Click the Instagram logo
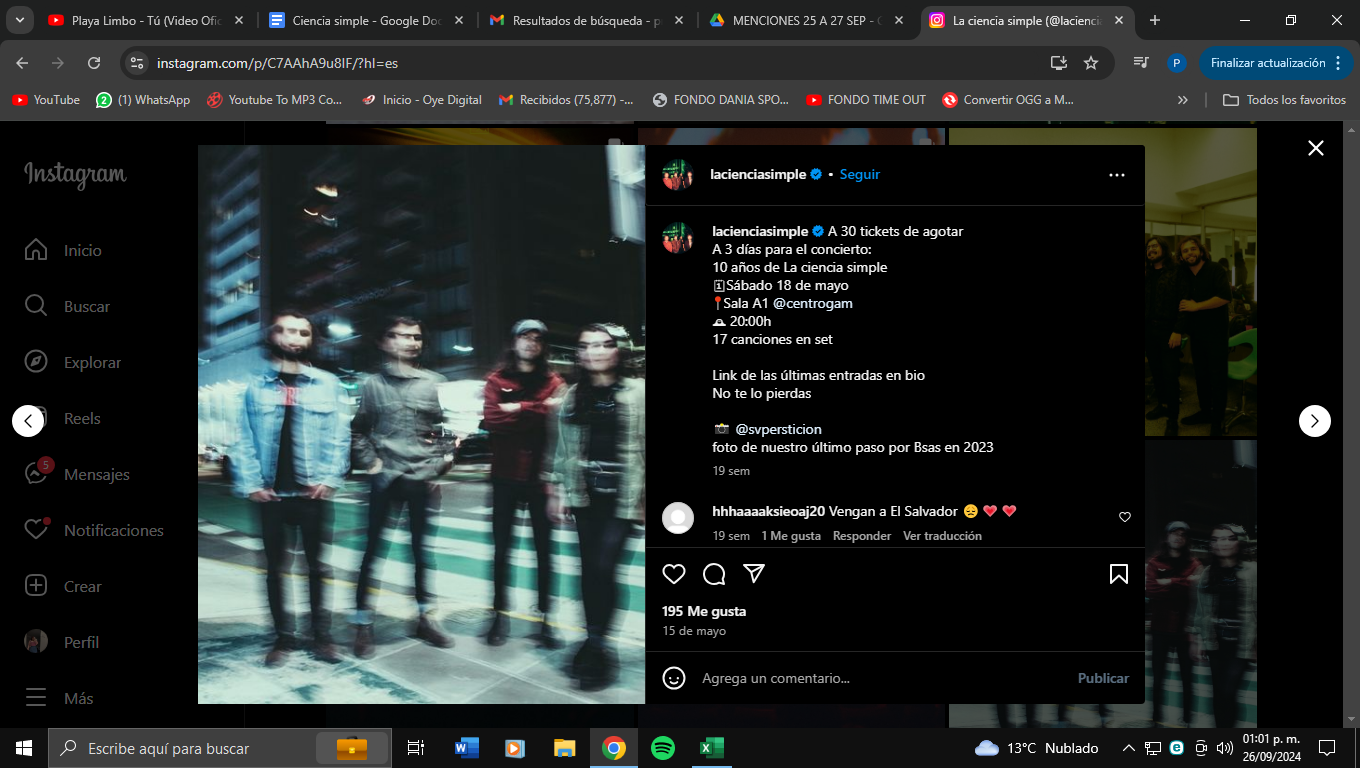Image resolution: width=1360 pixels, height=768 pixels. click(x=75, y=175)
